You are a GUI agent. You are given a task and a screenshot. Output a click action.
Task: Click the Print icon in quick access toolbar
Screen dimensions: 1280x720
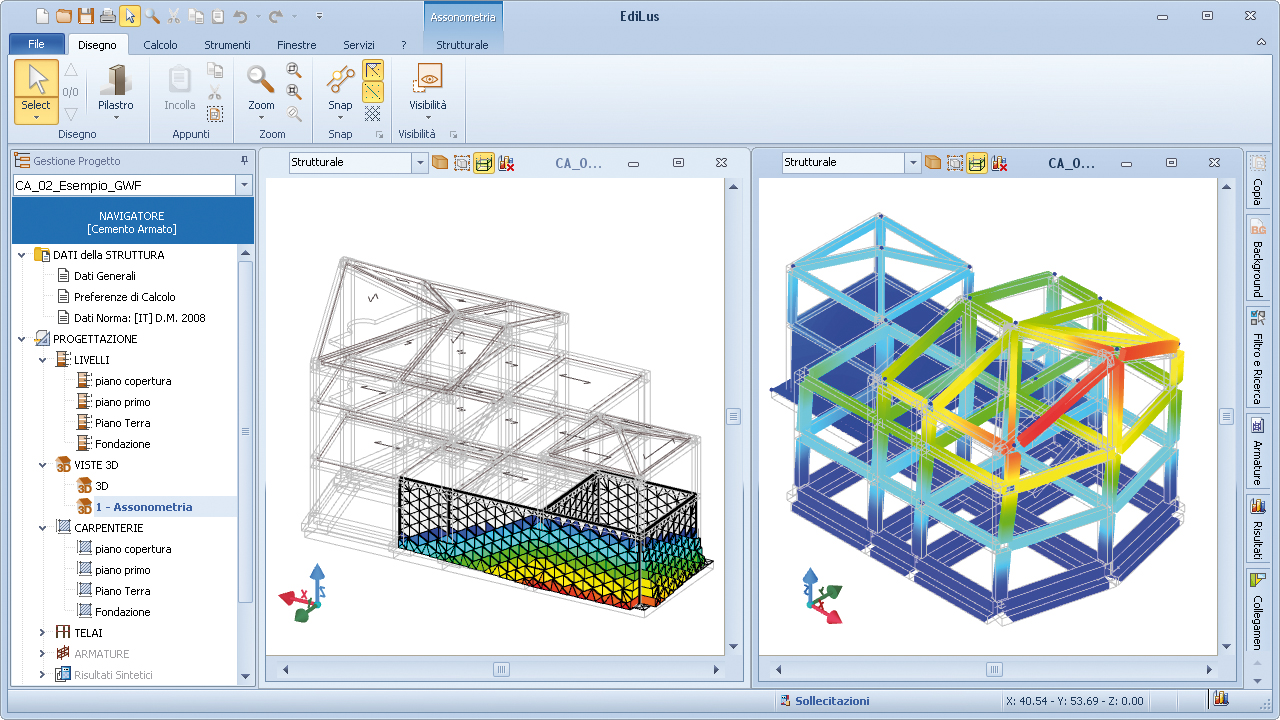click(x=107, y=15)
